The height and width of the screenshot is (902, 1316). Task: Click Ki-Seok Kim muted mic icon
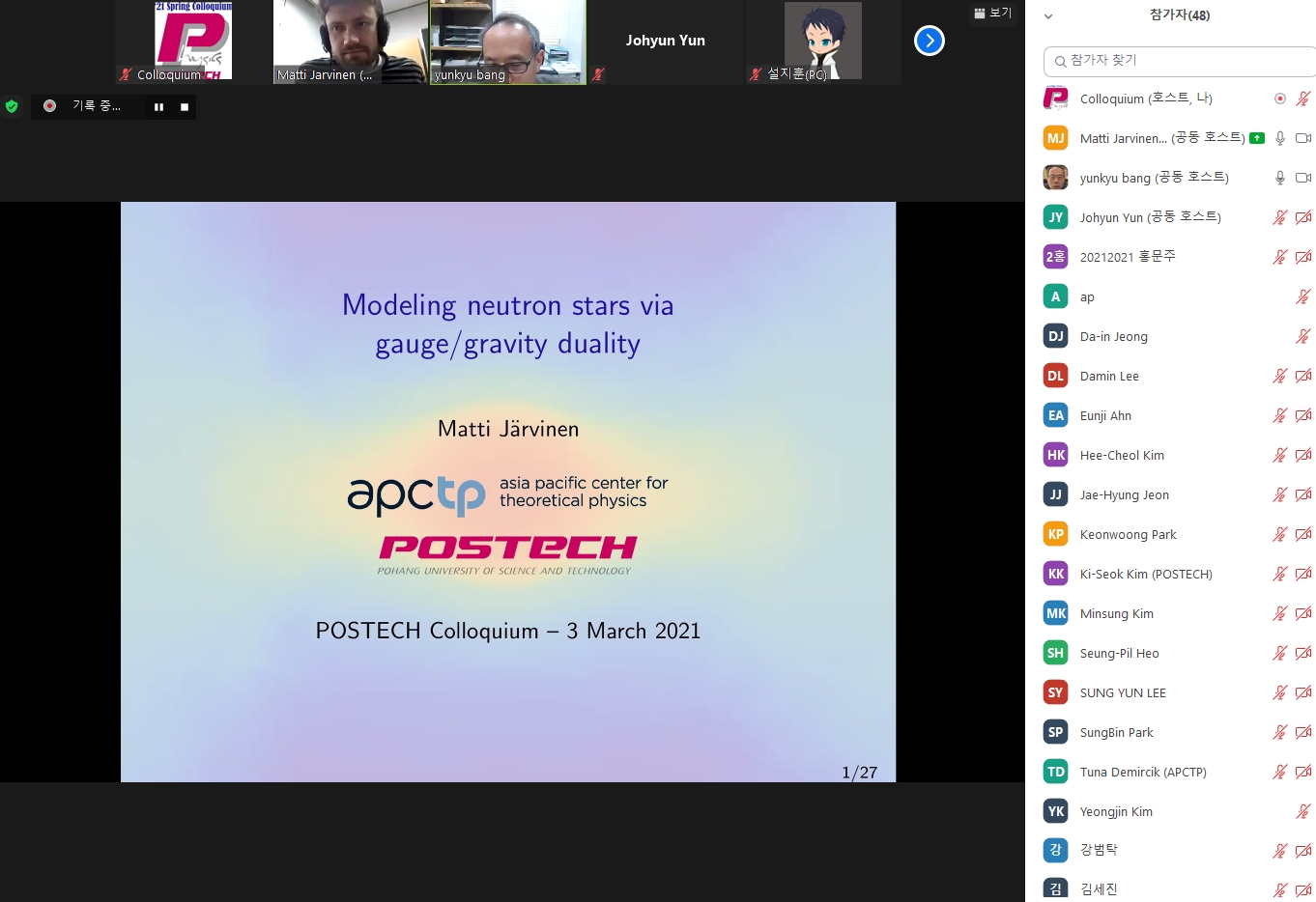1280,574
